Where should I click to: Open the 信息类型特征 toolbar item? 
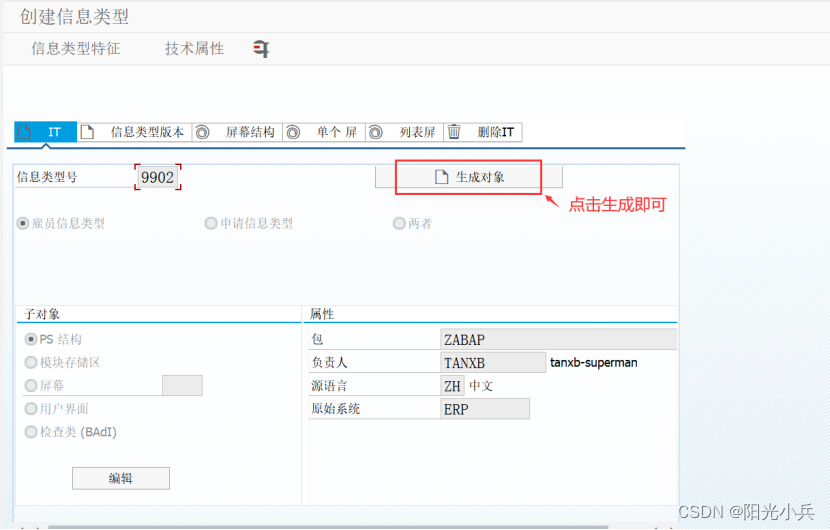point(76,49)
